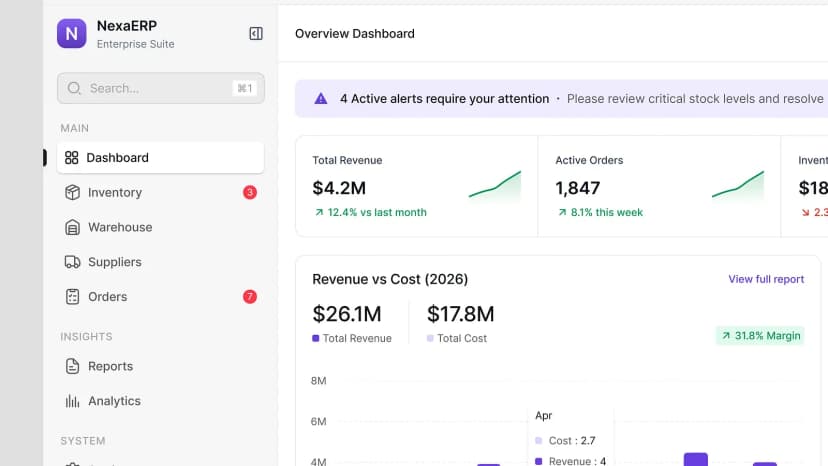Click the Orders red badge showing 7
This screenshot has height=466, width=828.
pyautogui.click(x=250, y=297)
